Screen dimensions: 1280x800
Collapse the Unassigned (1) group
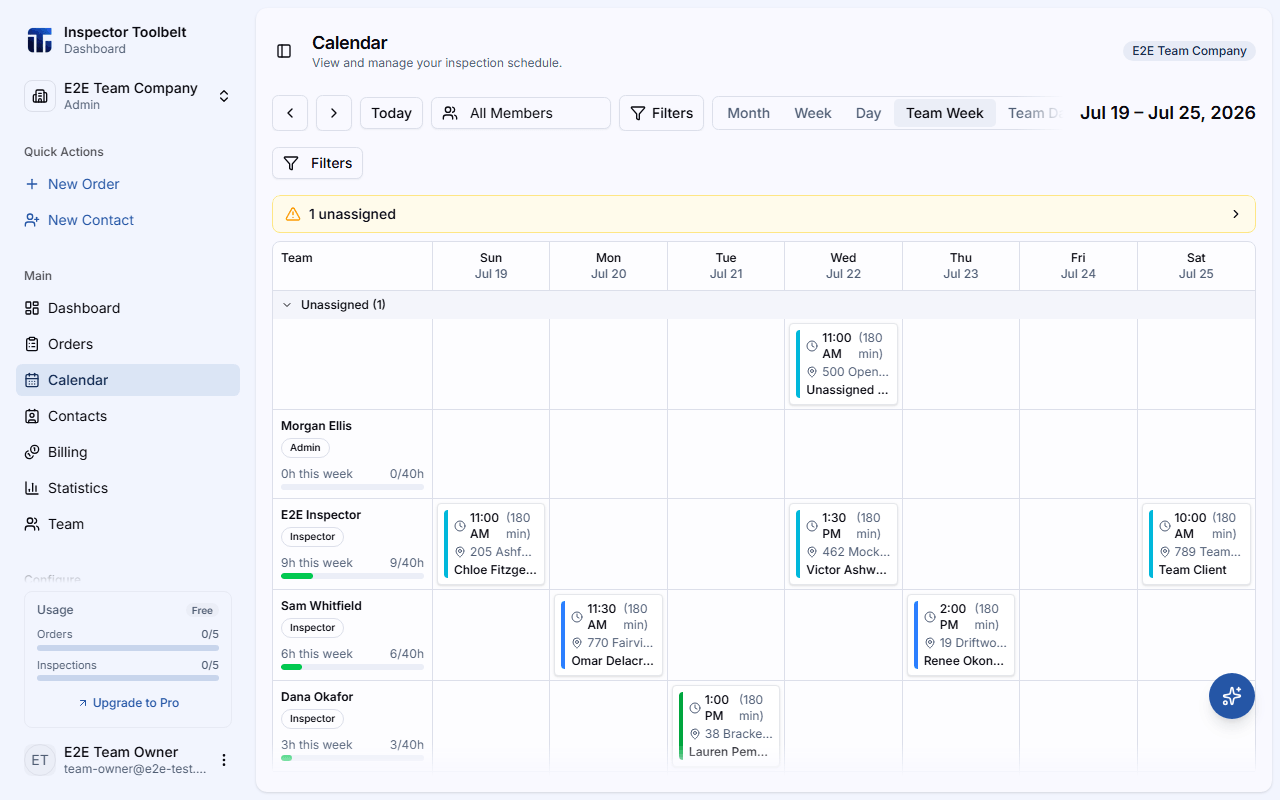pos(287,305)
